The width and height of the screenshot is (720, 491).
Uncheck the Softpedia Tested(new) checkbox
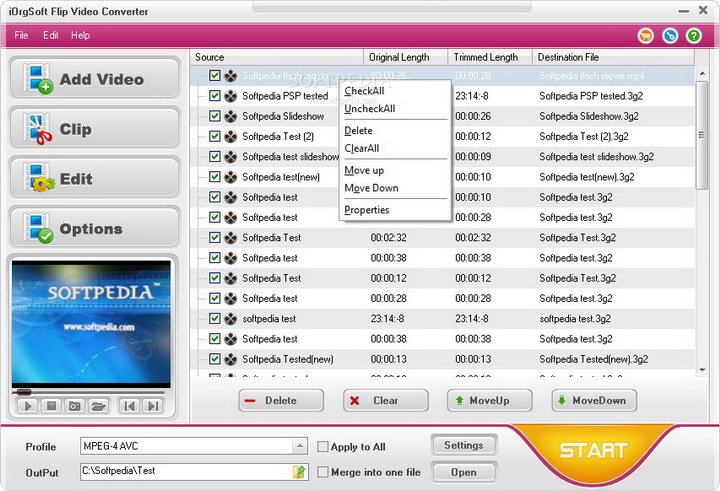tap(214, 359)
